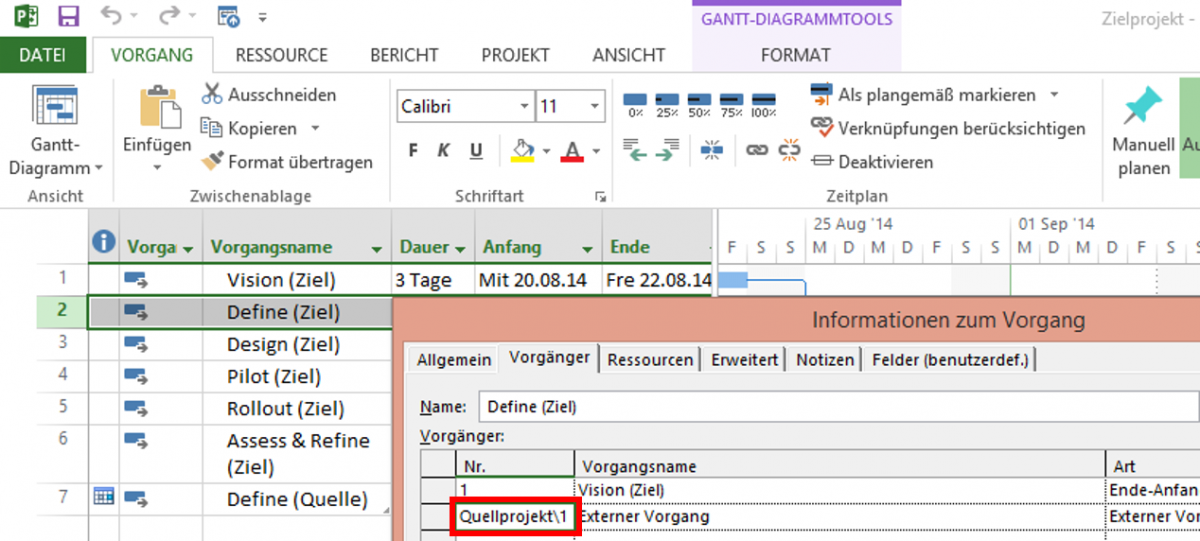The image size is (1200, 541).
Task: Click the link tasks chain icon
Action: pyautogui.click(x=757, y=150)
